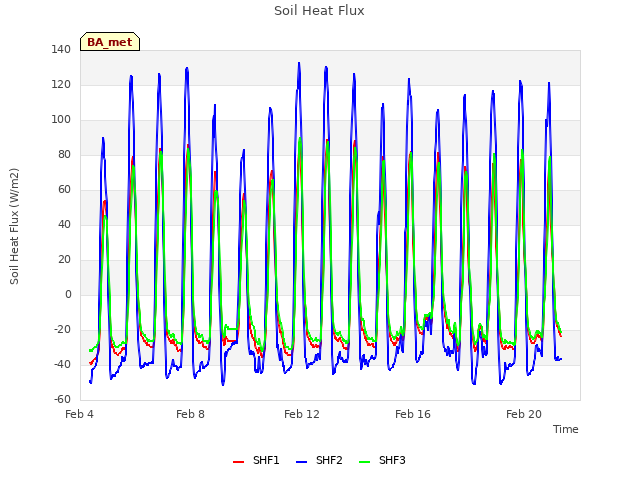This screenshot has height=480, width=640.
Task: Select the Soil Heat Flux chart title
Action: tap(319, 11)
